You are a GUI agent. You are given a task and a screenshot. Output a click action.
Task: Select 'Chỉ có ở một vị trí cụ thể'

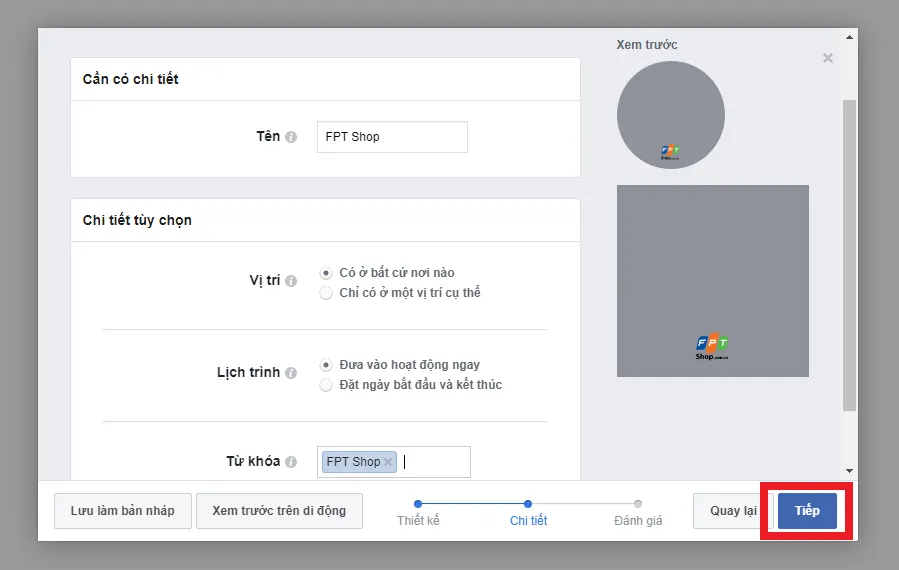326,293
